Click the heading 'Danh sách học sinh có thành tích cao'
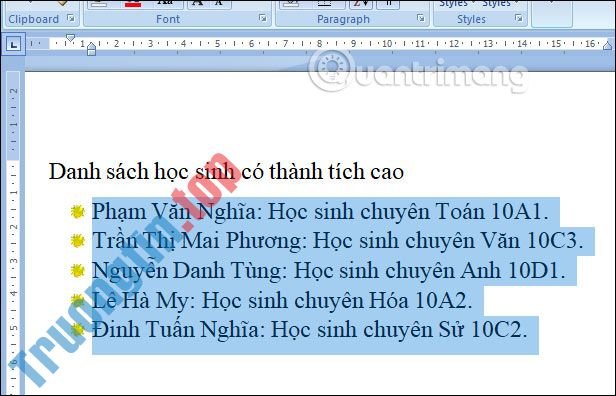616x396 pixels. [226, 172]
